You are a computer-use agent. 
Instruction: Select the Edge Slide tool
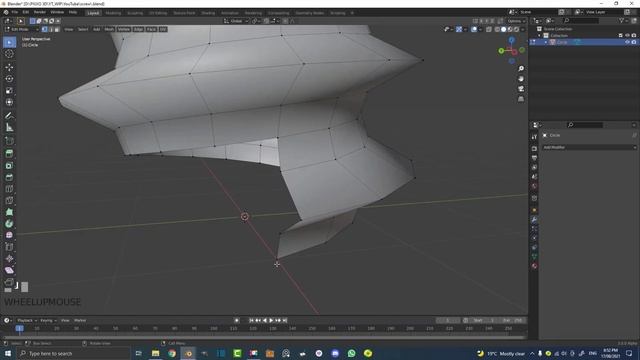point(9,247)
